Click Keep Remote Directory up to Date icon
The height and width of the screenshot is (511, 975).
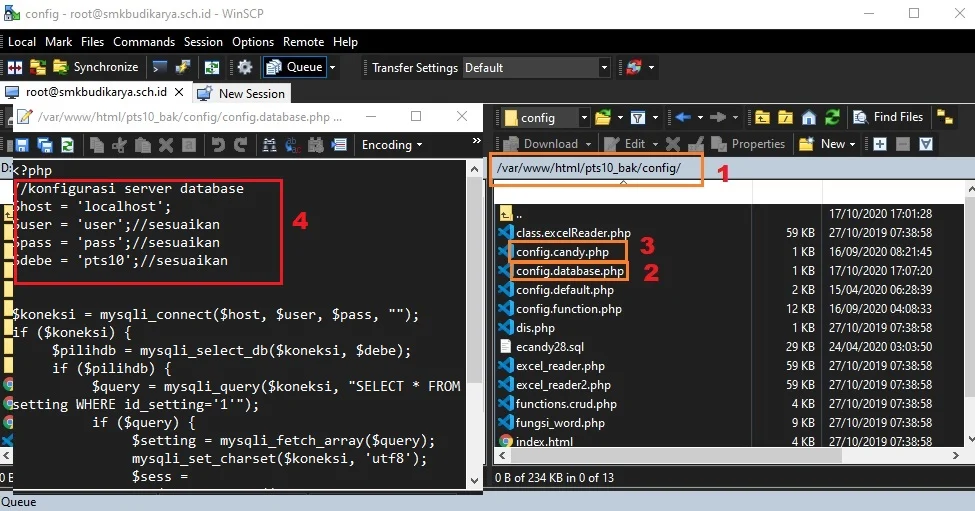[212, 67]
